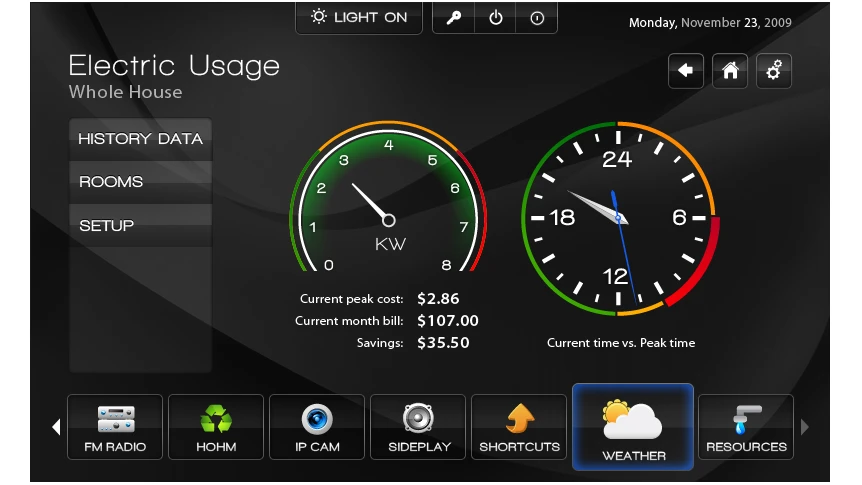This screenshot has height=485, width=862.
Task: Select ROOMS in the side menu
Action: tap(141, 182)
